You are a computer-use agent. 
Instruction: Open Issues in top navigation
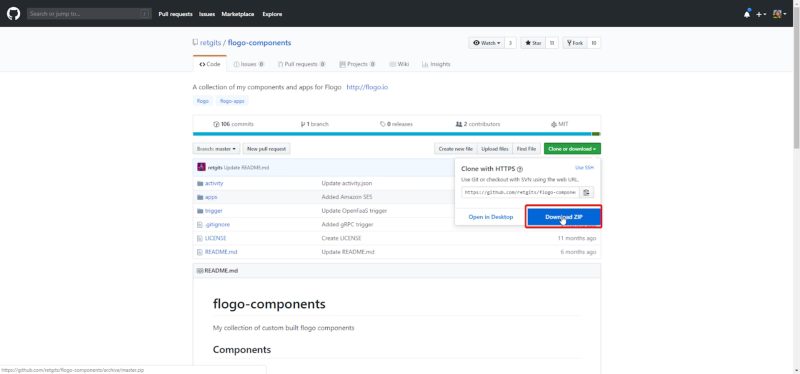click(207, 14)
